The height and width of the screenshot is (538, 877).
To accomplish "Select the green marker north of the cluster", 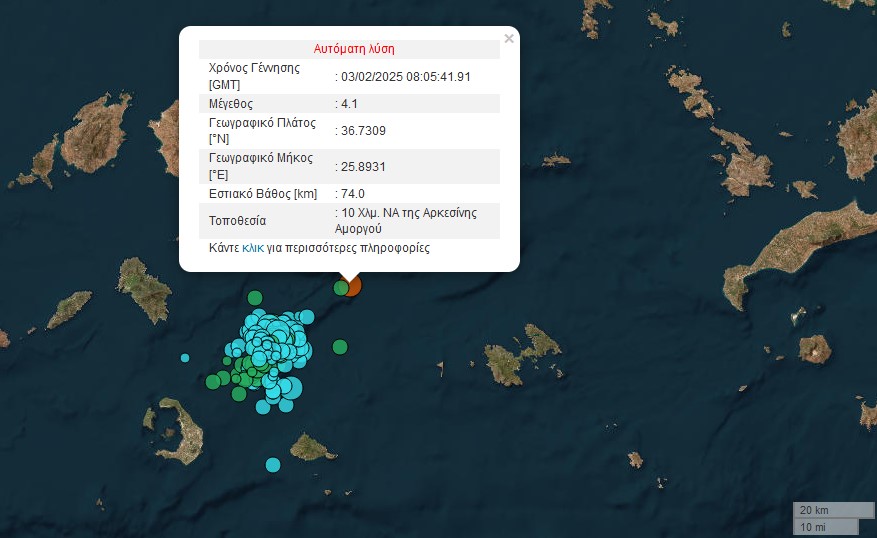I will [x=255, y=297].
